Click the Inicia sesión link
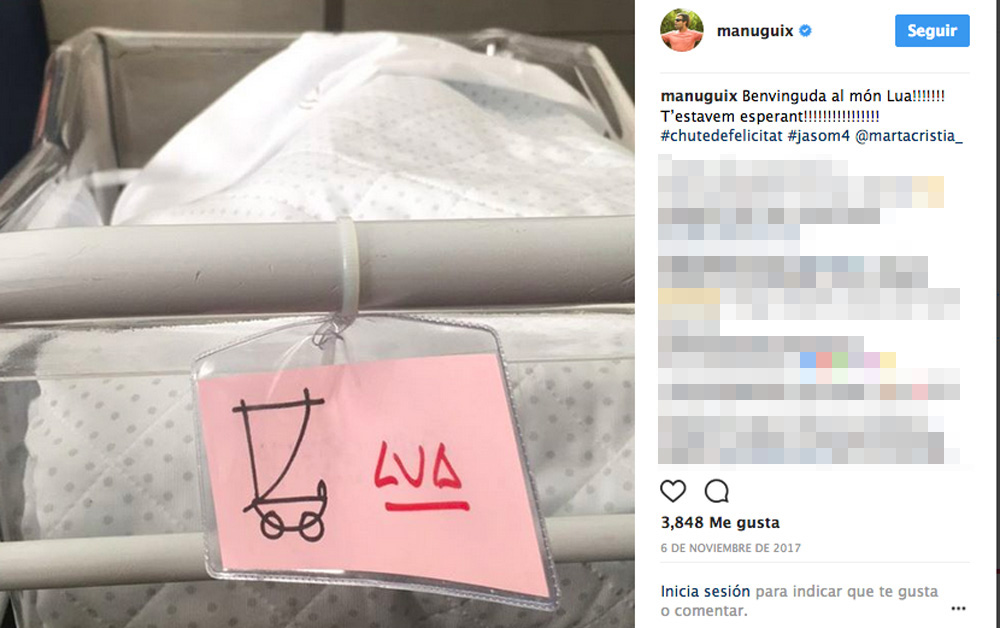 pos(705,591)
